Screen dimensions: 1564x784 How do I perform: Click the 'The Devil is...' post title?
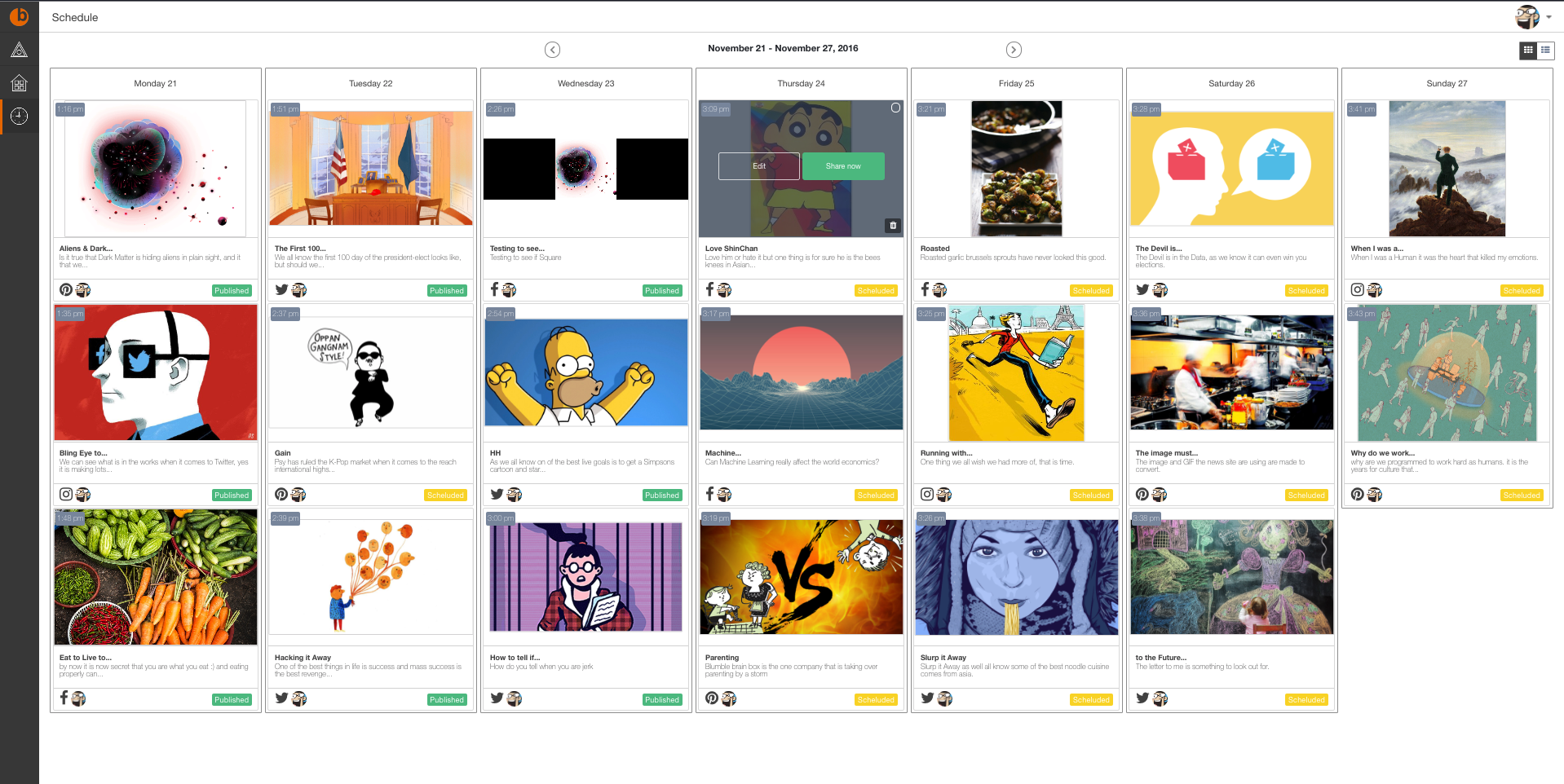1159,249
